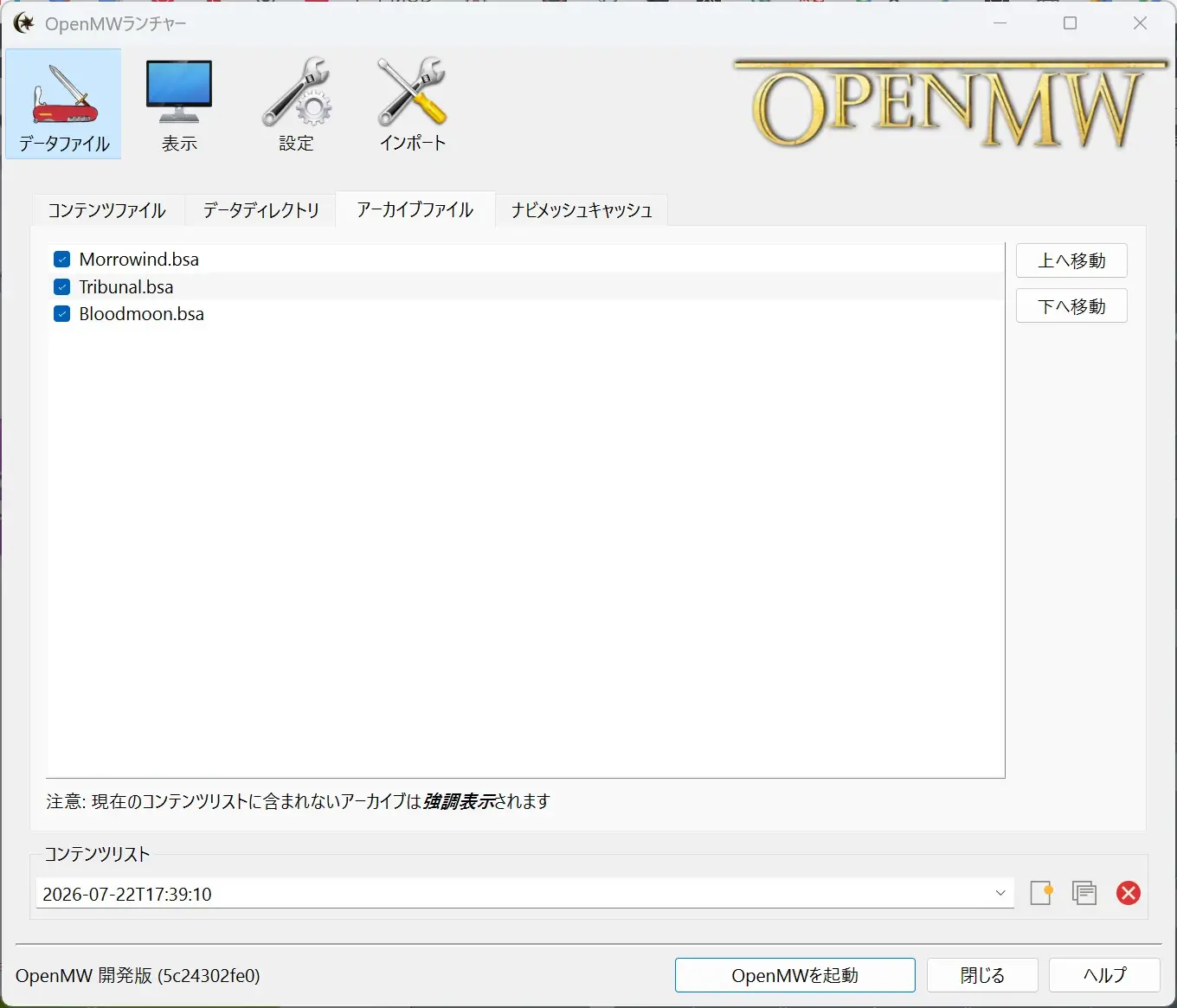Screen dimensions: 1177x1008
Task: Launch the game with OpenMWを起動
Action: tap(795, 975)
